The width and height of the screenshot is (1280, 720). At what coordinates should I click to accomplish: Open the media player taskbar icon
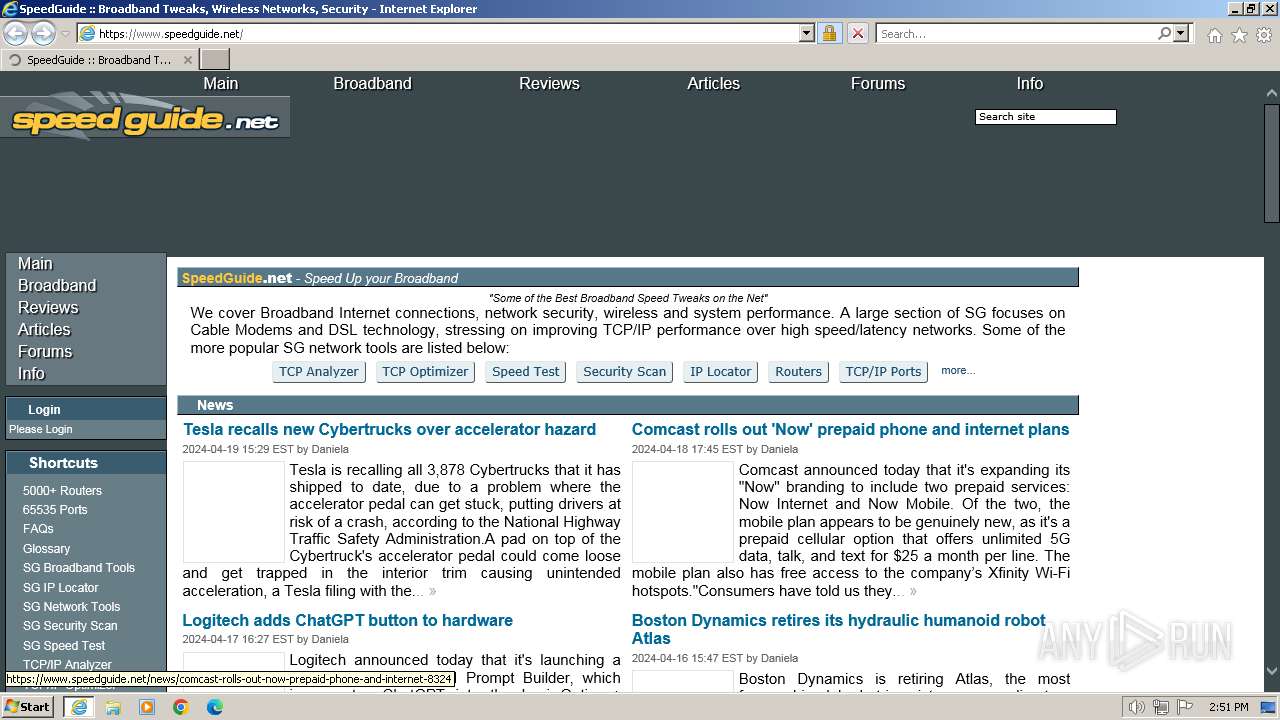point(147,707)
